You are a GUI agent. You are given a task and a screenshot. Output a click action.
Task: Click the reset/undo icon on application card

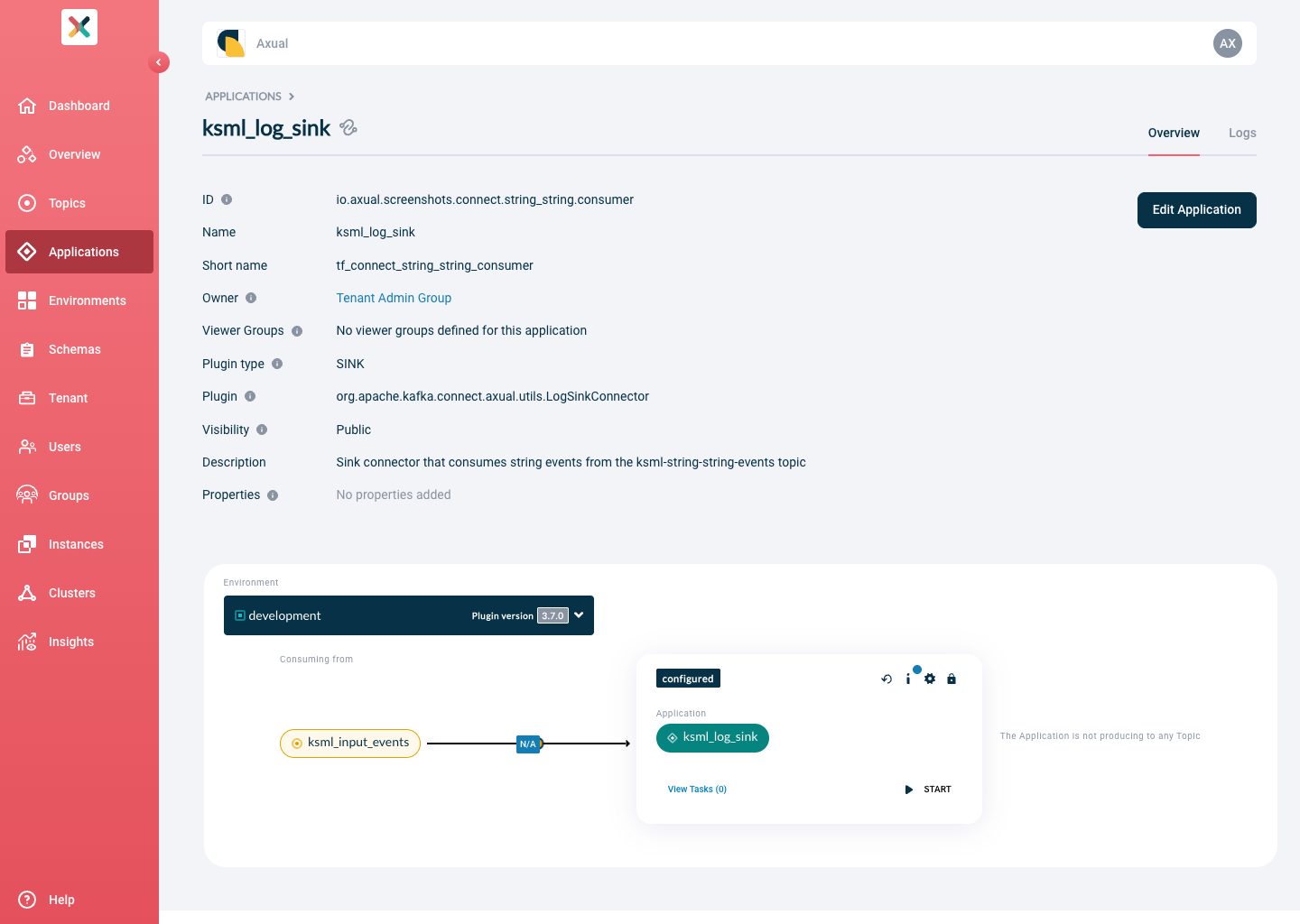point(887,679)
